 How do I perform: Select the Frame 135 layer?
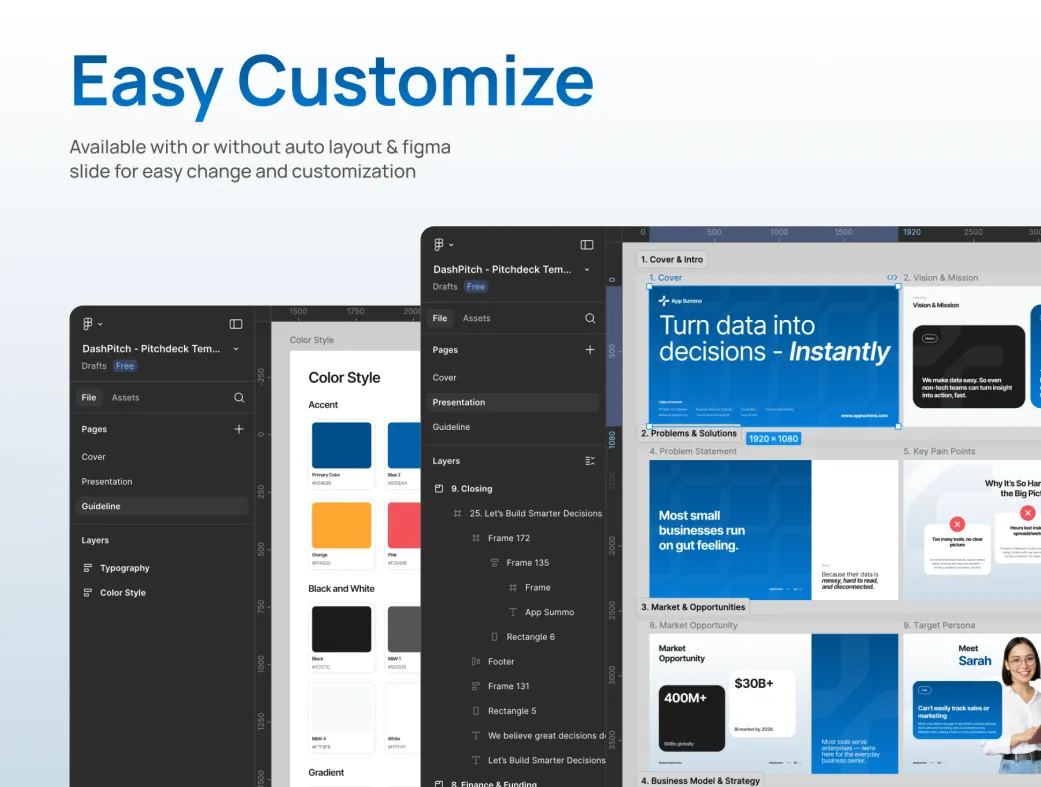click(x=527, y=563)
